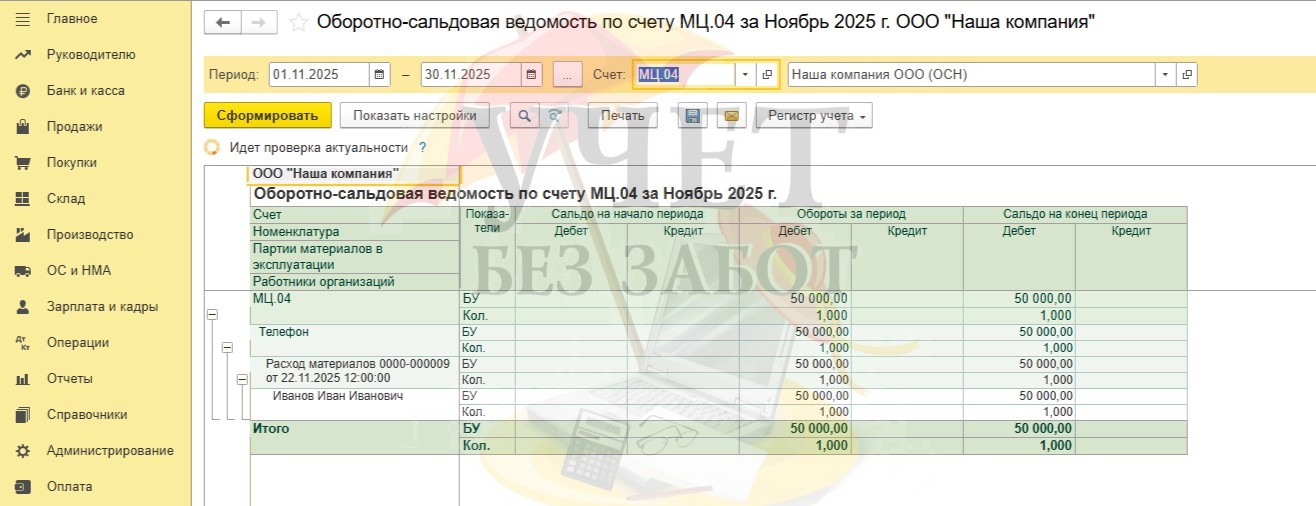
Task: Click the back navigation arrow
Action: 223,22
